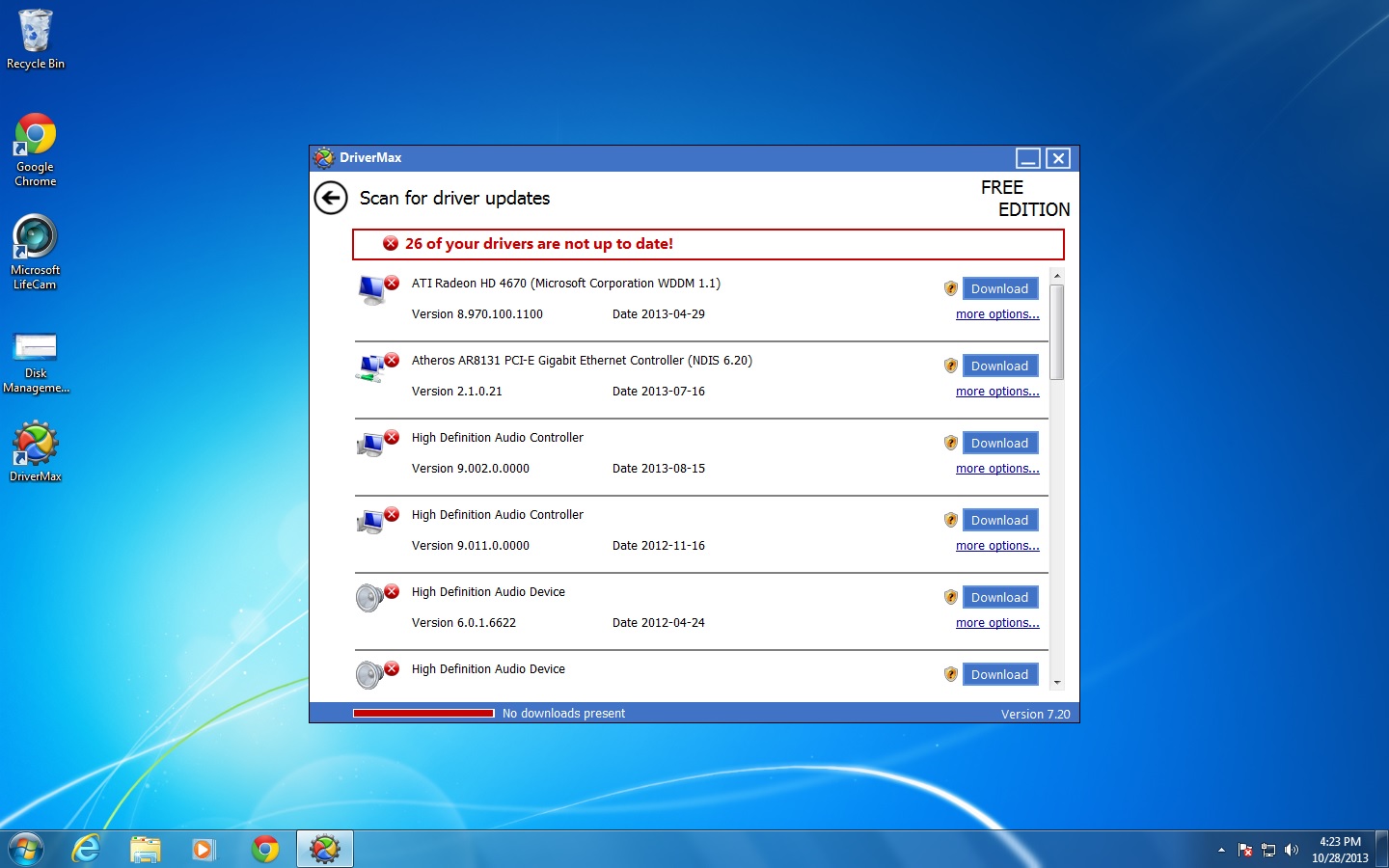Open Windows Media Player from the taskbar
Viewport: 1389px width, 868px height.
204,850
